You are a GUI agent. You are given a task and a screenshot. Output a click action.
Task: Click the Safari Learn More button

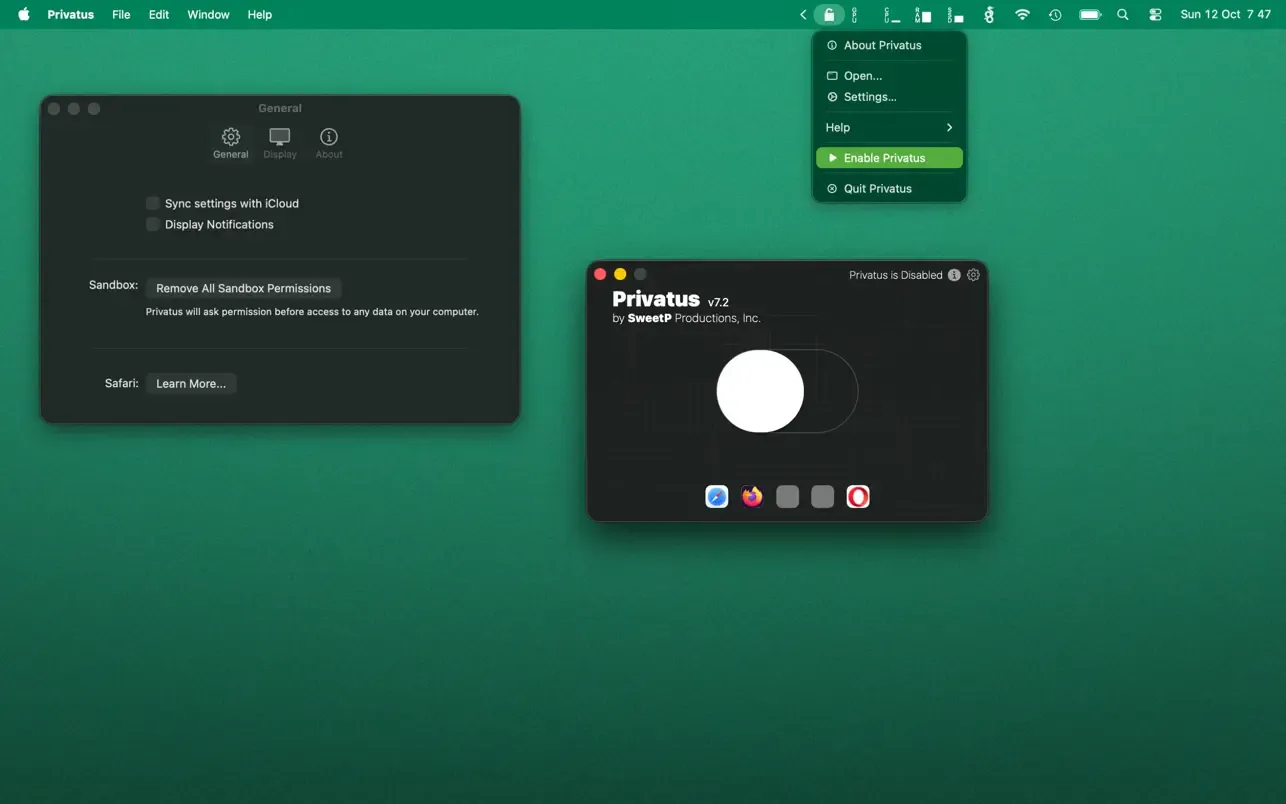click(x=191, y=384)
